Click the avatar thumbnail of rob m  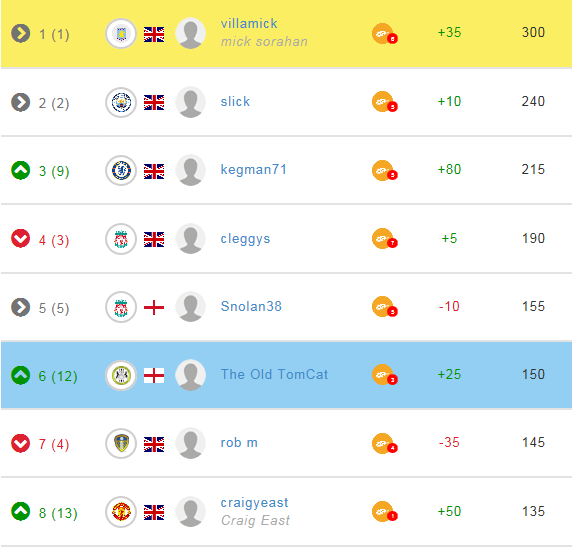pos(190,443)
